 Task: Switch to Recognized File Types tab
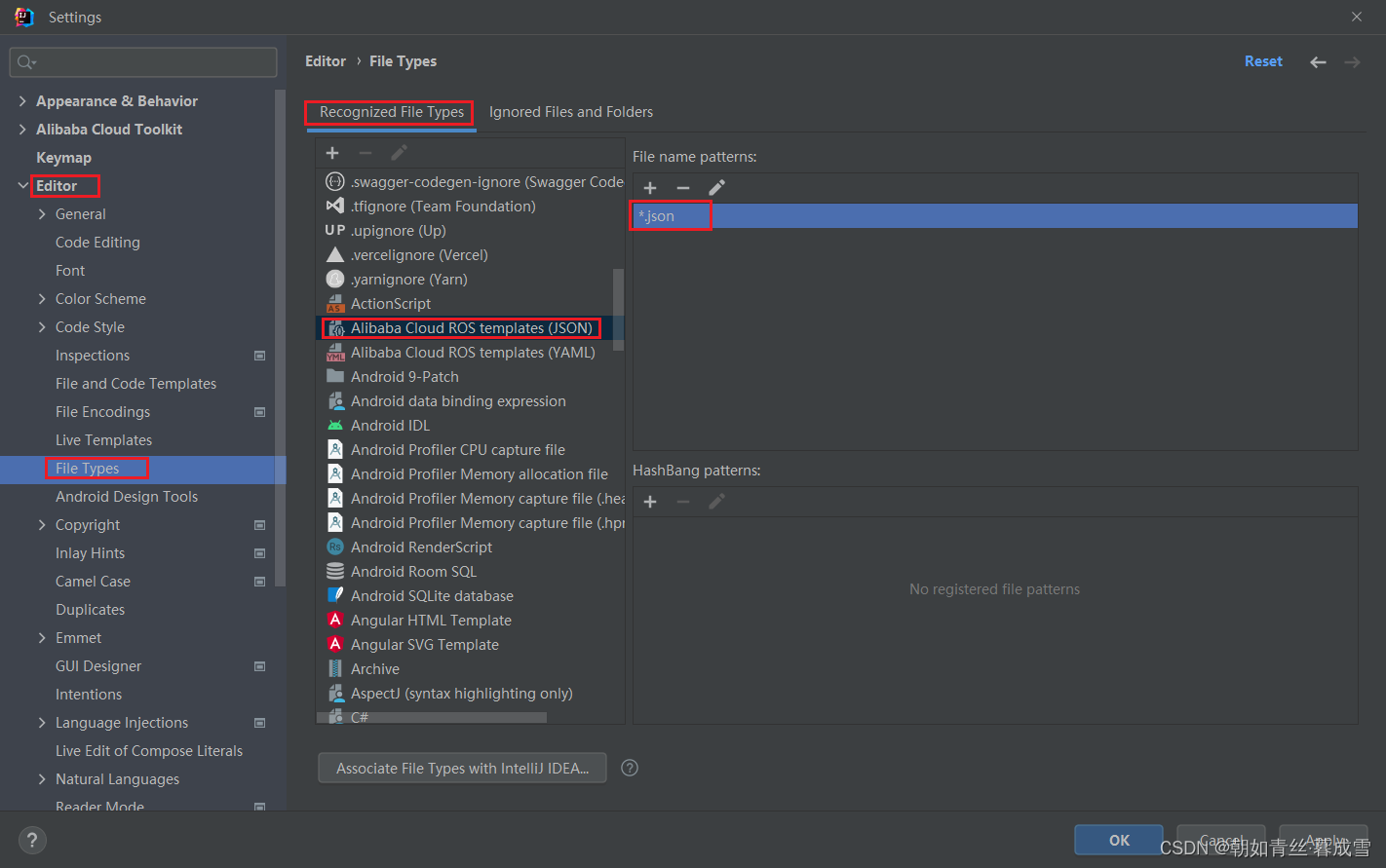391,112
